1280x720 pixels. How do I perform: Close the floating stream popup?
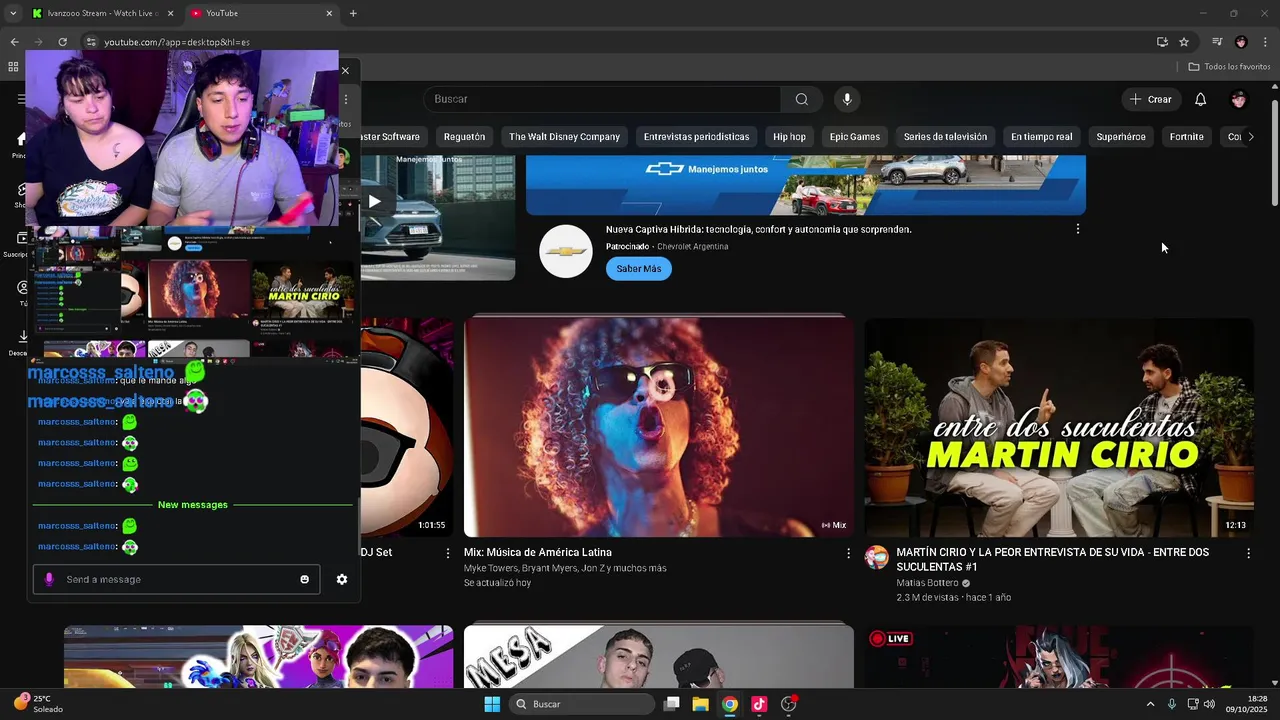(345, 70)
